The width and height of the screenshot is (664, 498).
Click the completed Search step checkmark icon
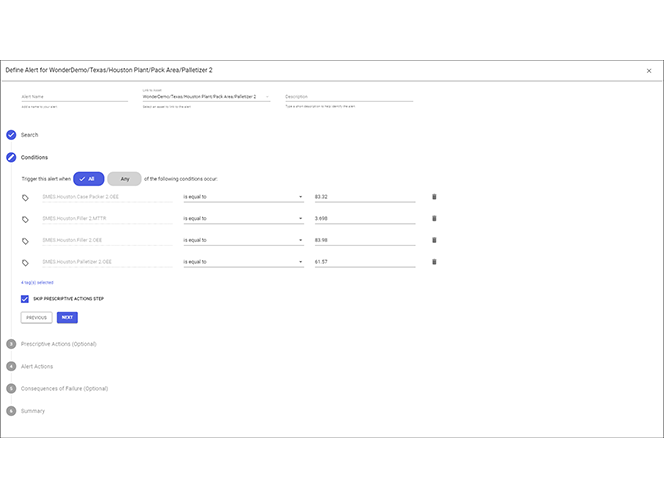(11, 134)
